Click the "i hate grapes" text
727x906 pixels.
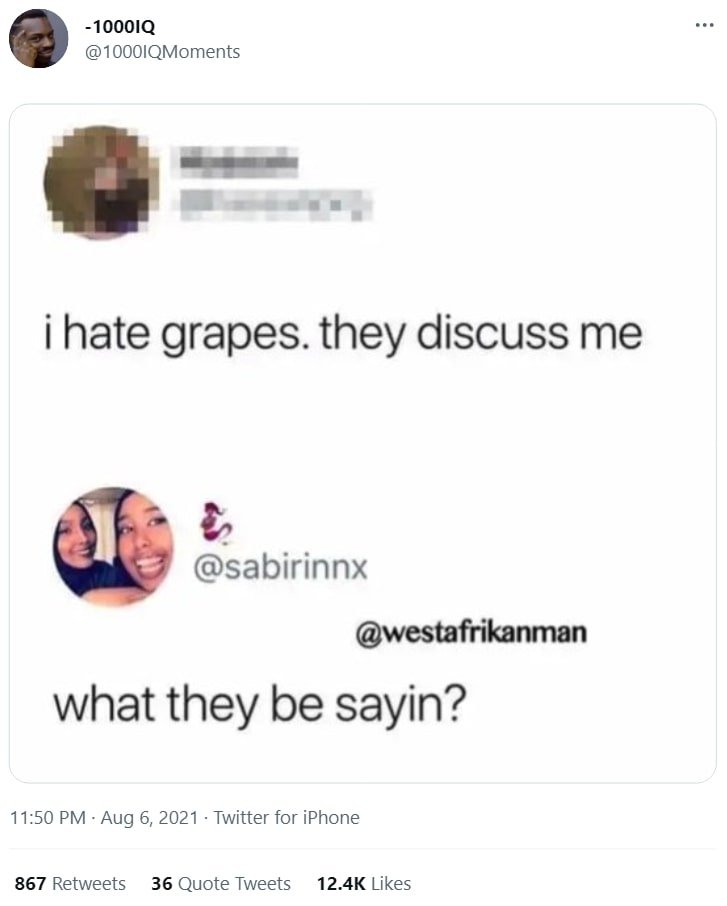point(173,334)
